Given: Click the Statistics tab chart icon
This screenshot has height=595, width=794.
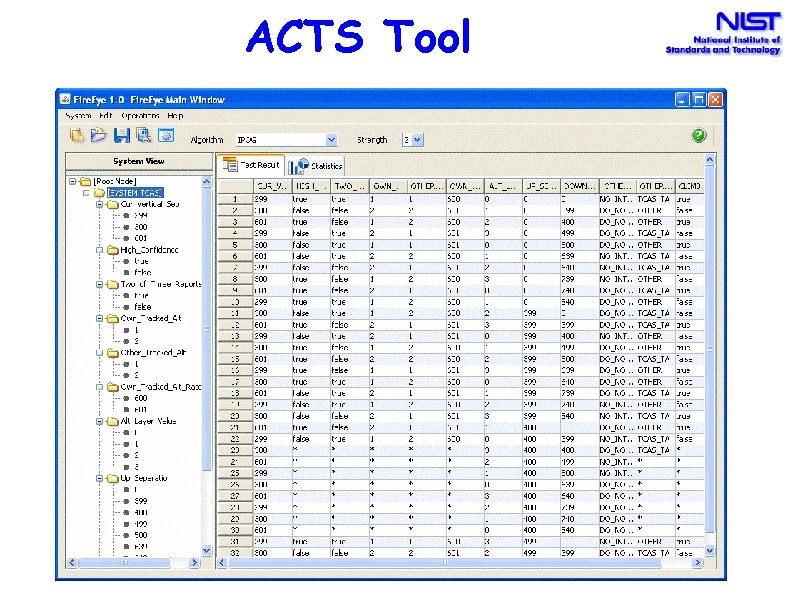Looking at the screenshot, I should pos(299,166).
